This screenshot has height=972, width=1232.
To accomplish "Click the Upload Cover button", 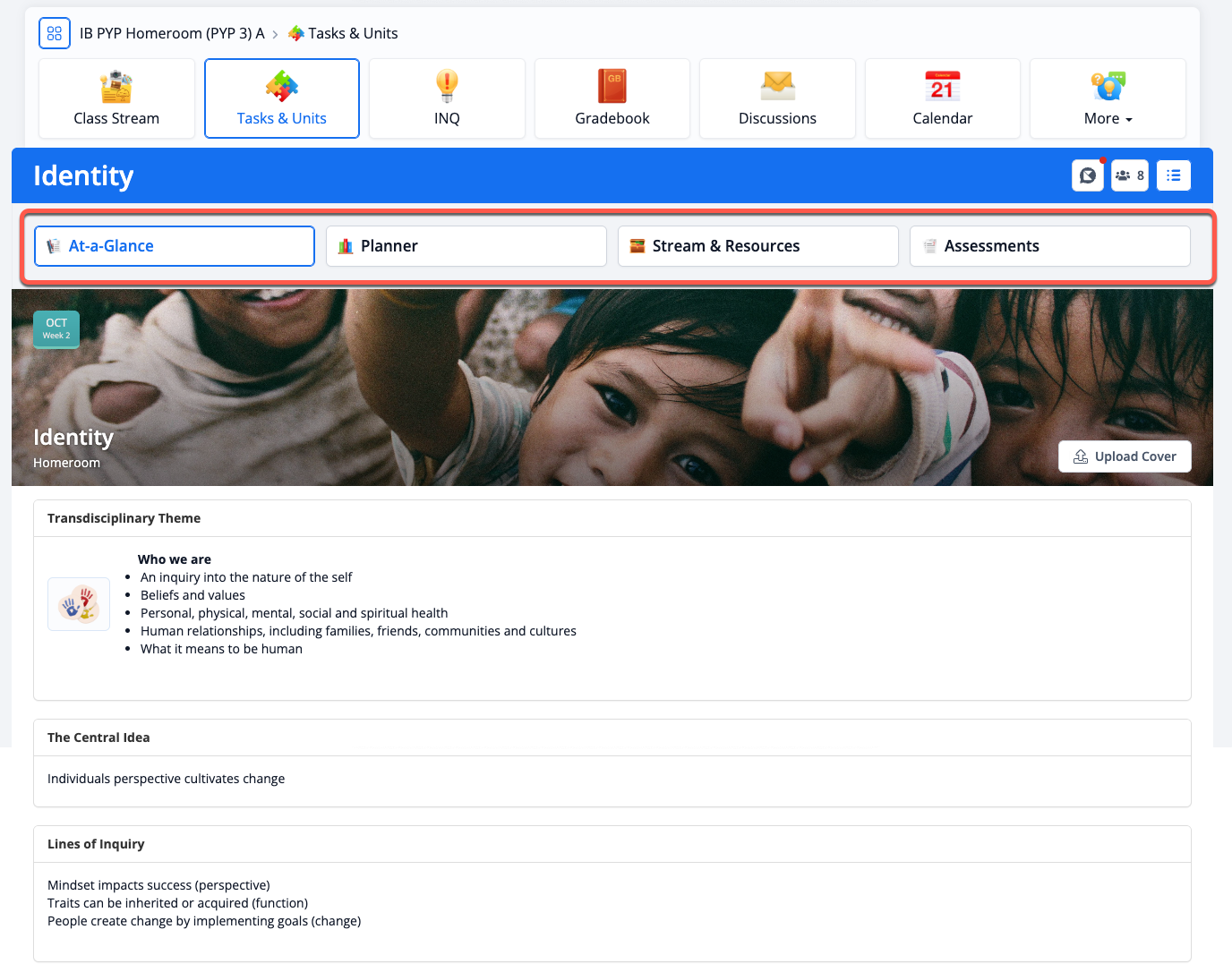I will (1125, 456).
